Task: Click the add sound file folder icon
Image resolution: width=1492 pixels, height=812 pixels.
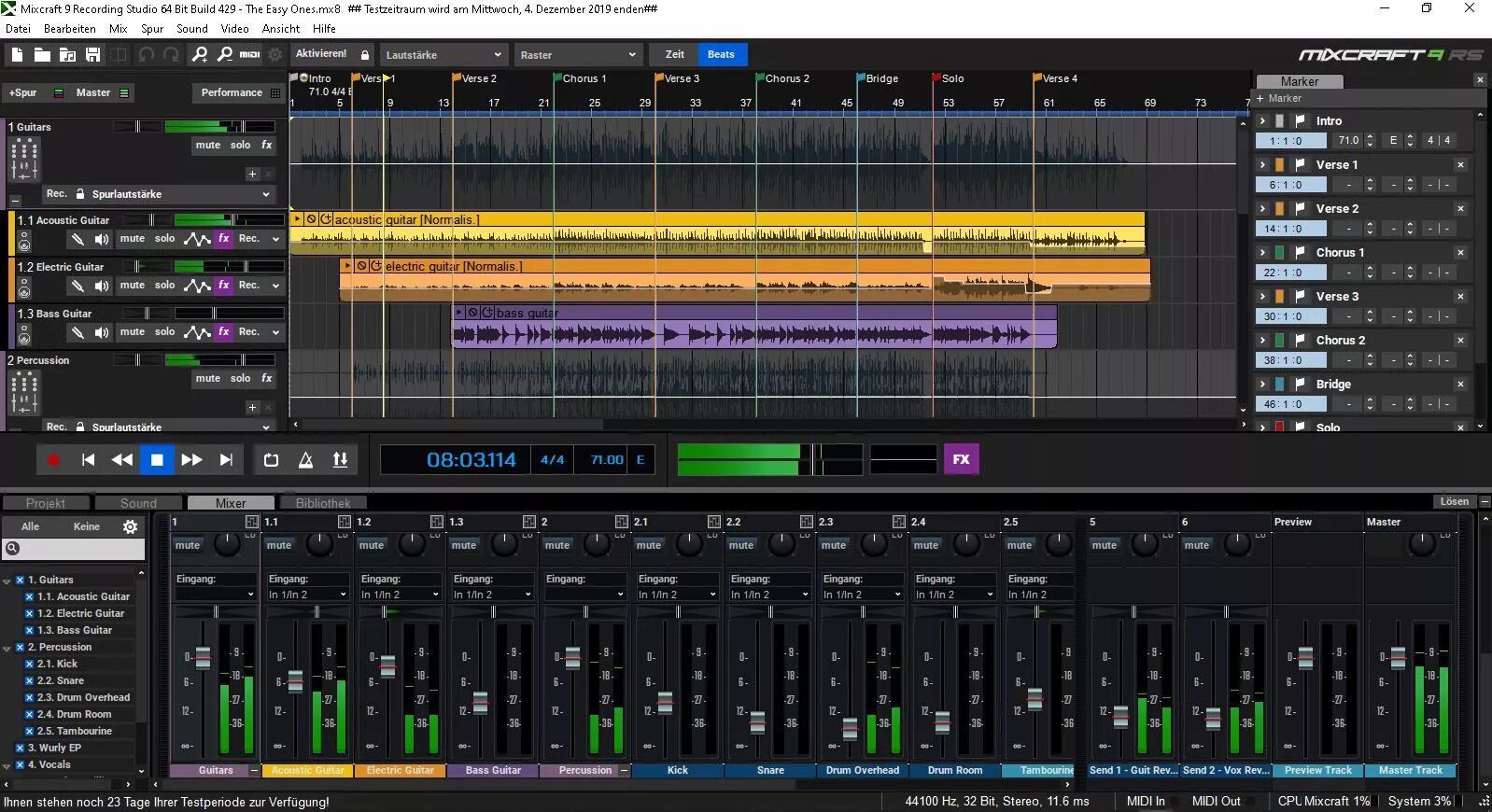Action: pyautogui.click(x=67, y=55)
